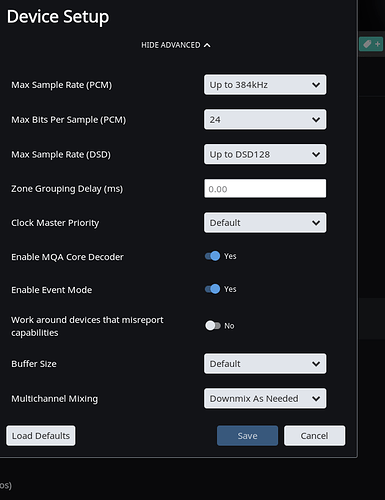This screenshot has width=385, height=500.
Task: Enable work around misreporting devices switch
Action: (213, 325)
